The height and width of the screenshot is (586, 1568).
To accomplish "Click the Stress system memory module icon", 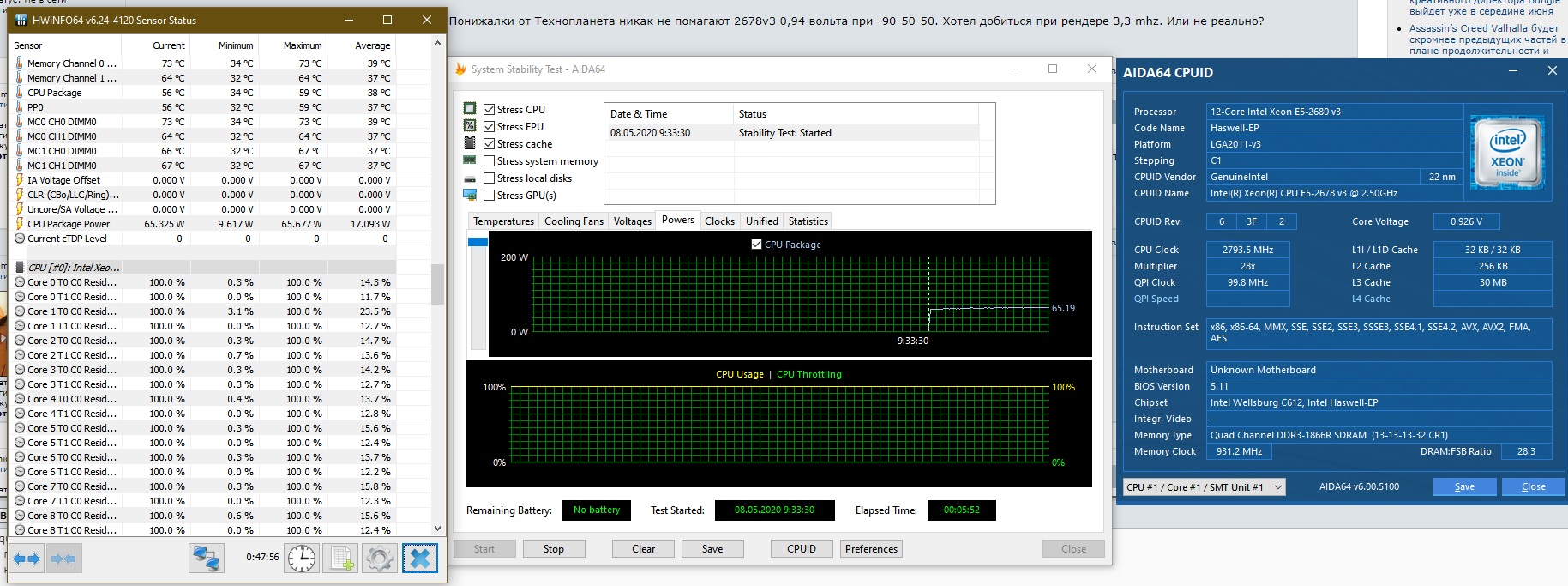I will [470, 160].
